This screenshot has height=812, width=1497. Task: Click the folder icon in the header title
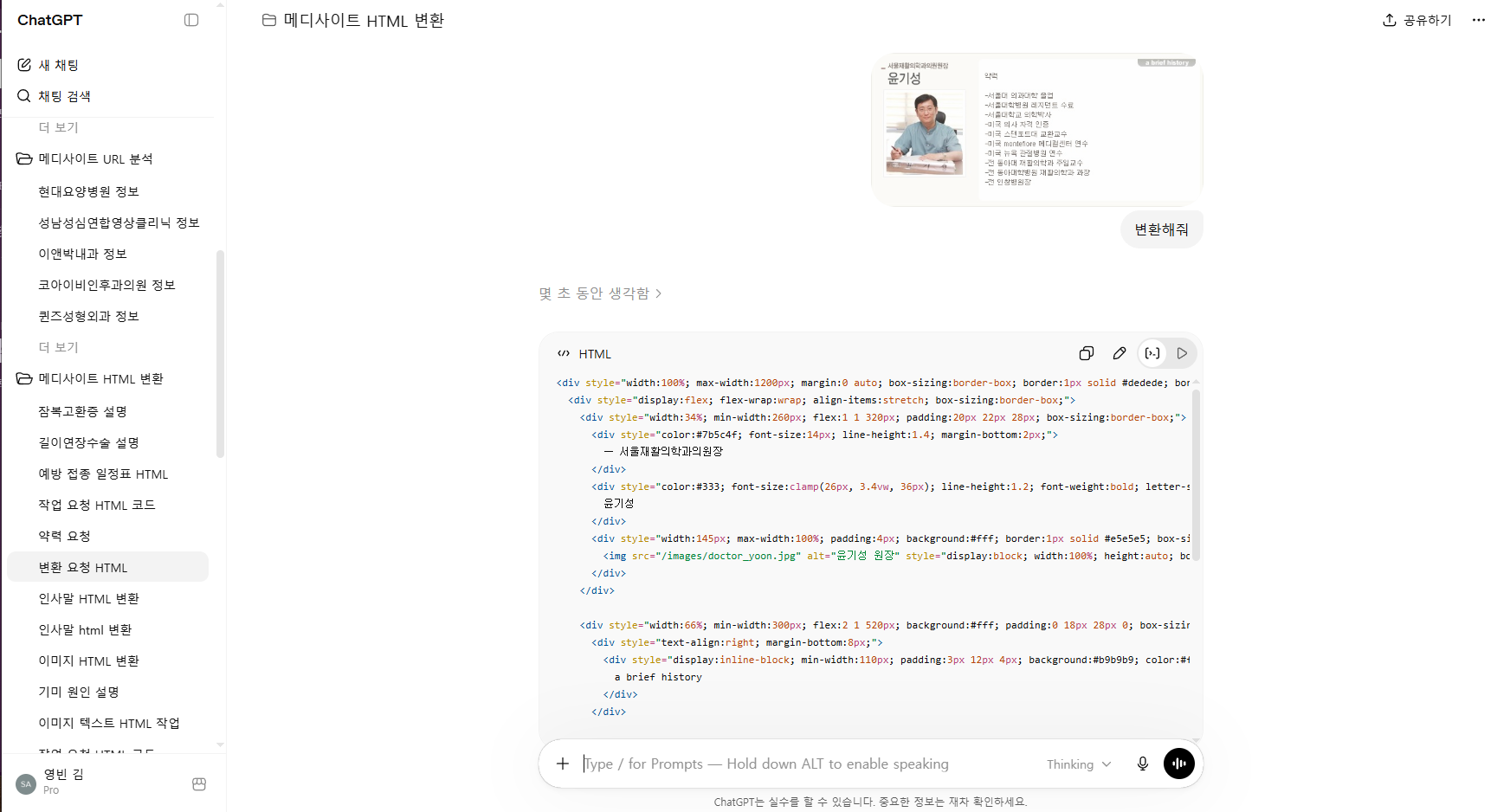coord(269,20)
